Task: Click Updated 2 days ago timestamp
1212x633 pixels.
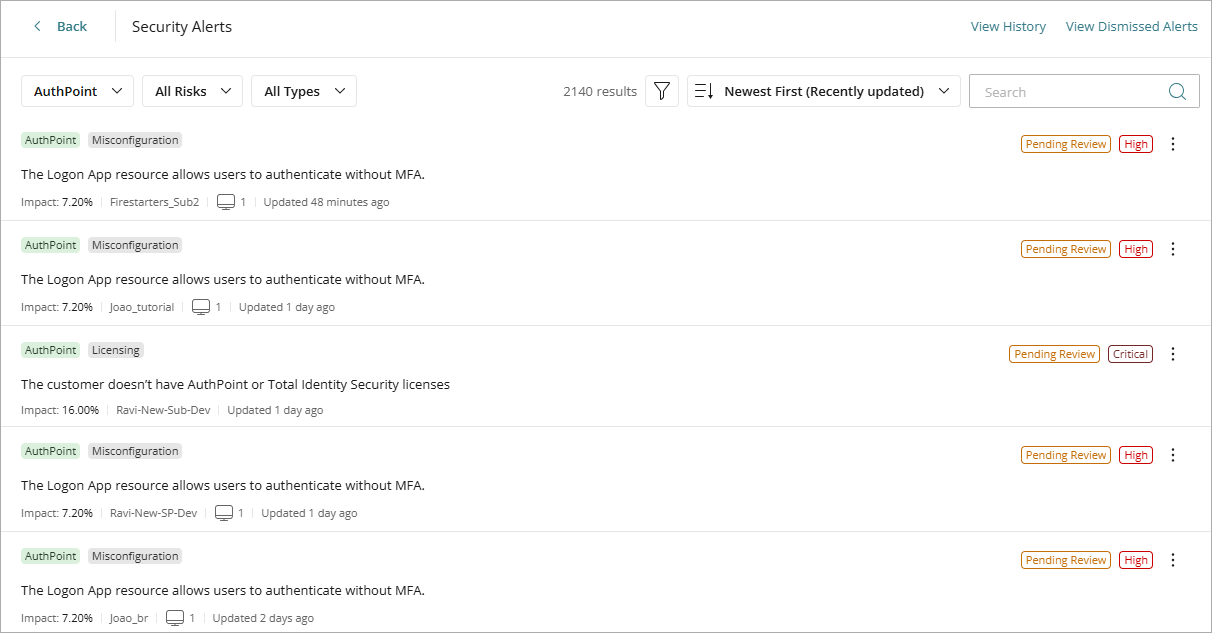Action: pos(263,618)
